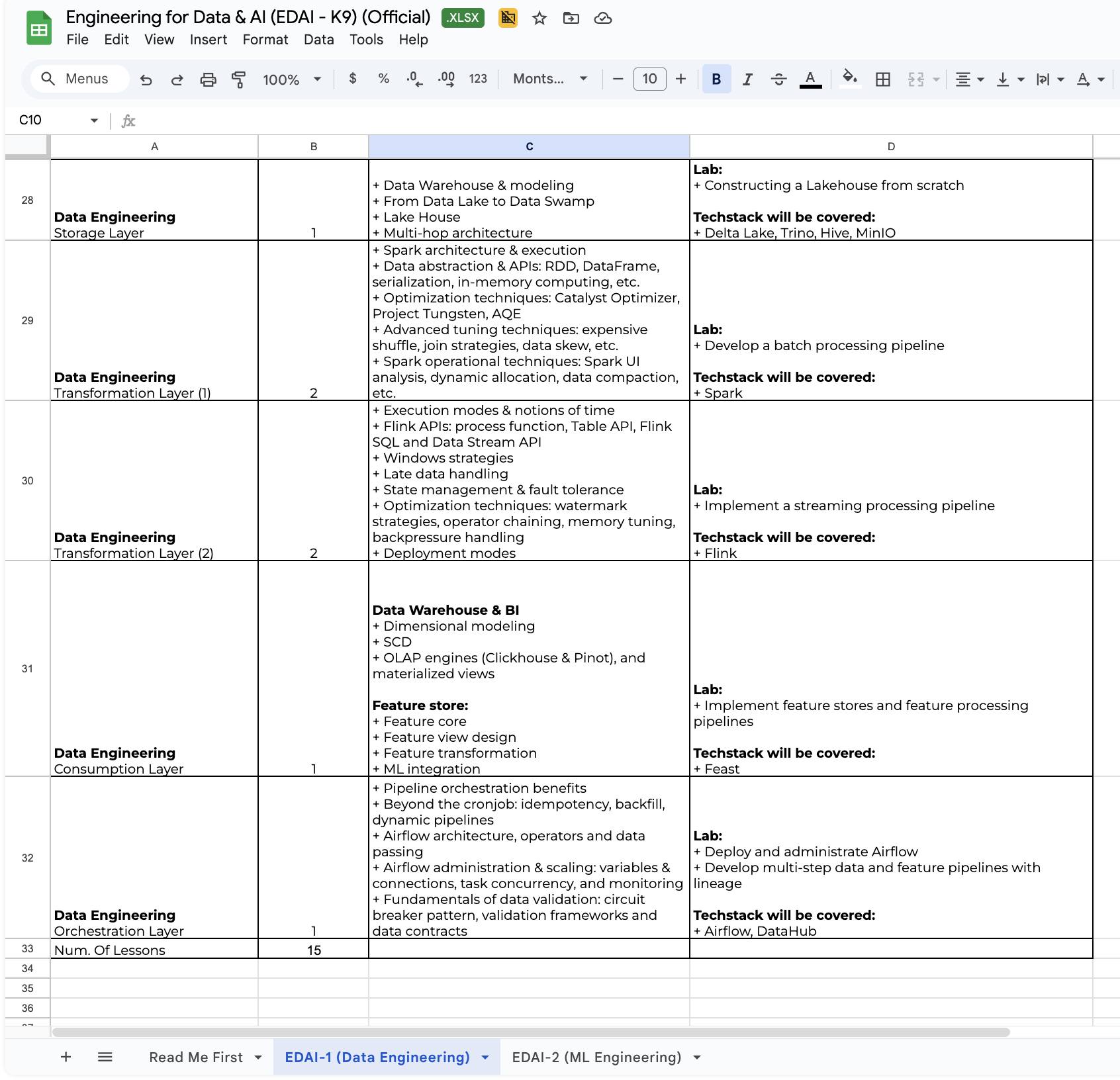Select column C header
This screenshot has width=1120, height=1080.
point(529,146)
